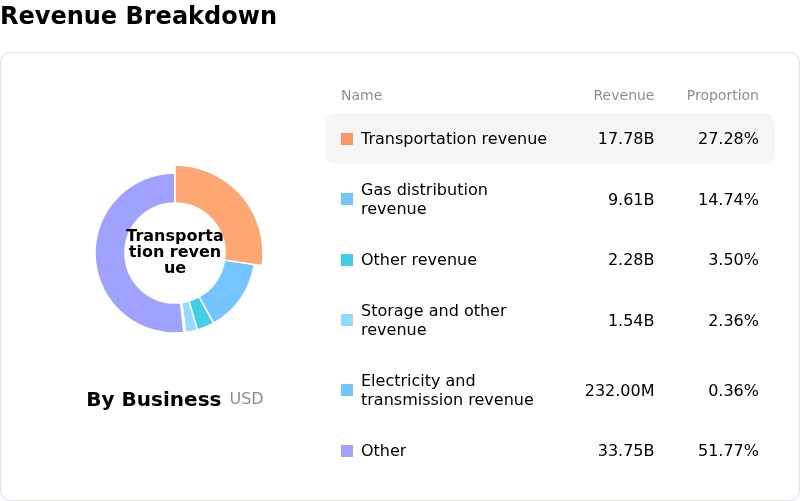Click the purple Other legend swatch
This screenshot has height=501, width=800.
[347, 450]
